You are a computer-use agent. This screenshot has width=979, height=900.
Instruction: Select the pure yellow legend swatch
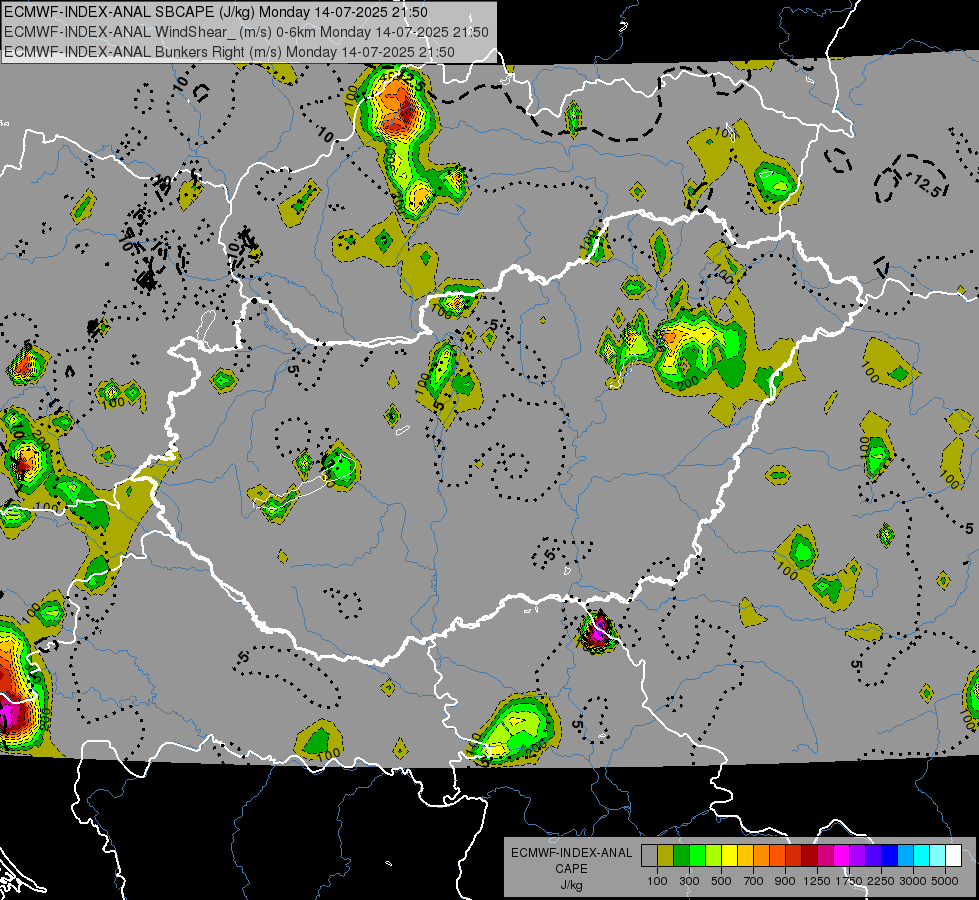click(x=729, y=856)
